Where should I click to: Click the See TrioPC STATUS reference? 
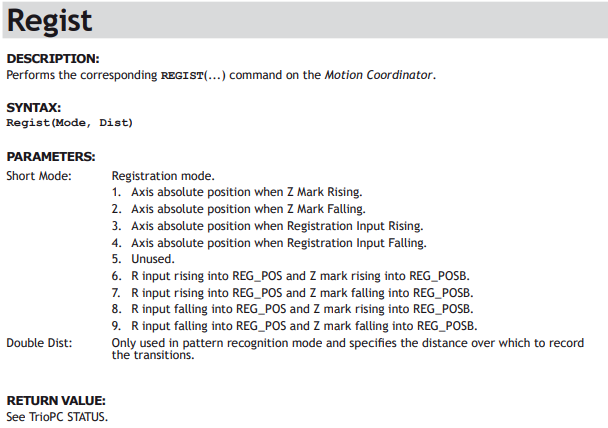(57, 417)
